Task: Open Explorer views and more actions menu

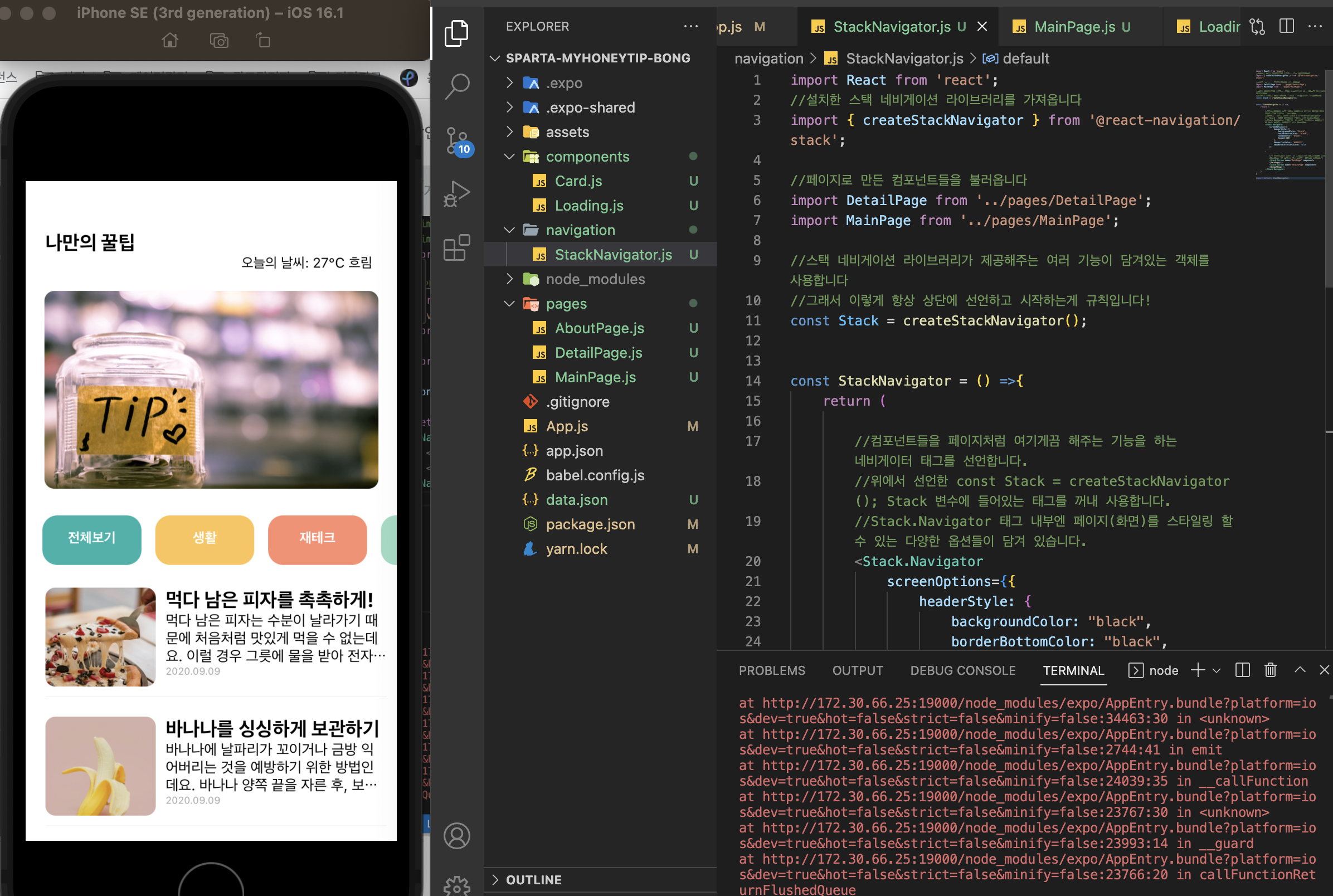Action: pos(691,26)
